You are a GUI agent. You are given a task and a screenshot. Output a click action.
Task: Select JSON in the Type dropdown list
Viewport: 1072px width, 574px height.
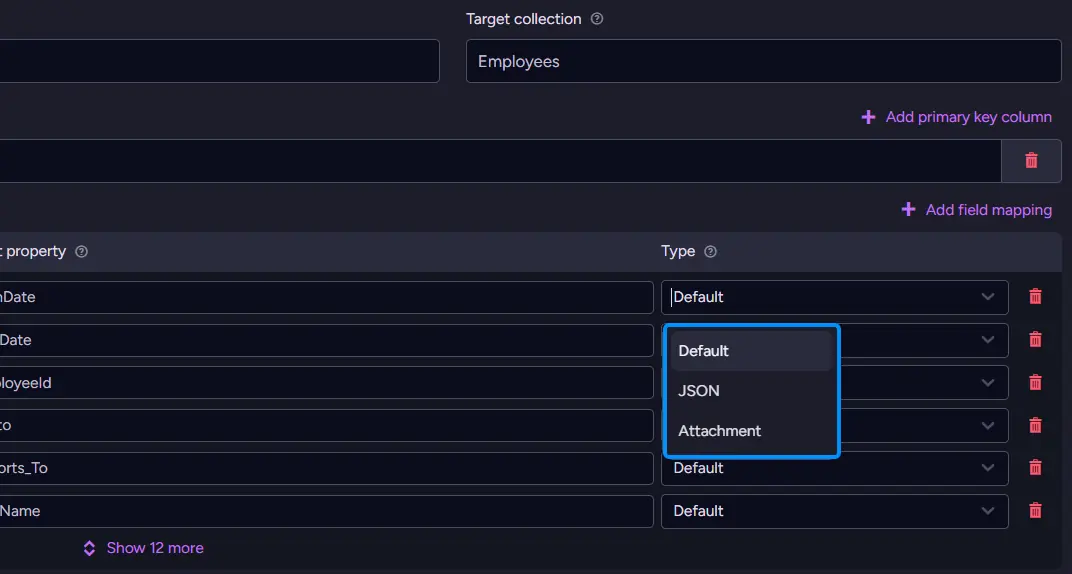(x=751, y=391)
